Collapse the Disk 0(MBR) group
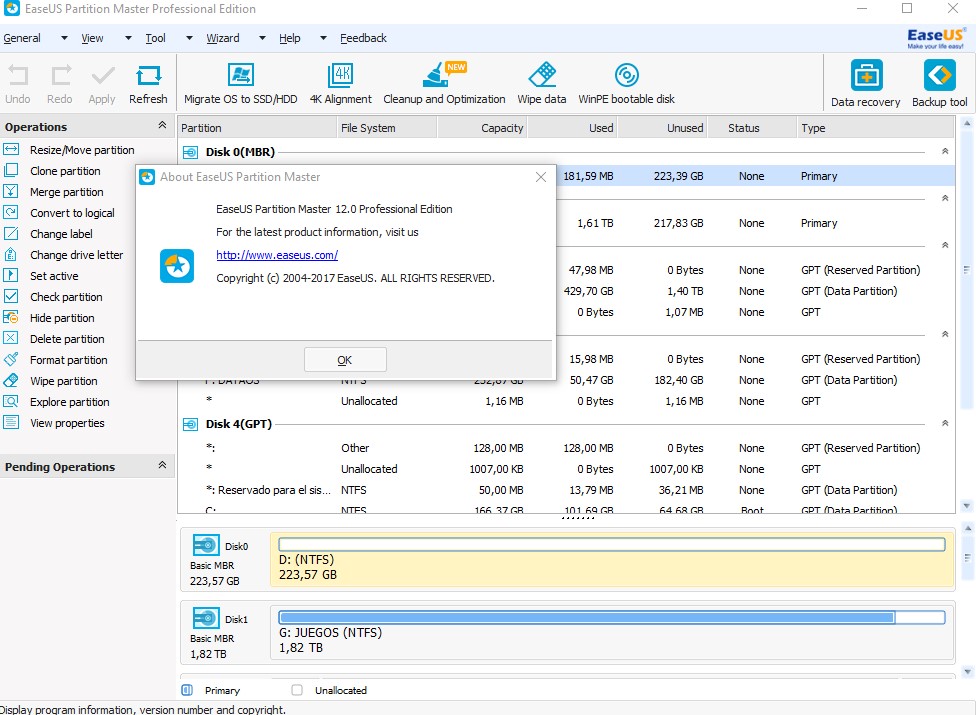 point(945,152)
